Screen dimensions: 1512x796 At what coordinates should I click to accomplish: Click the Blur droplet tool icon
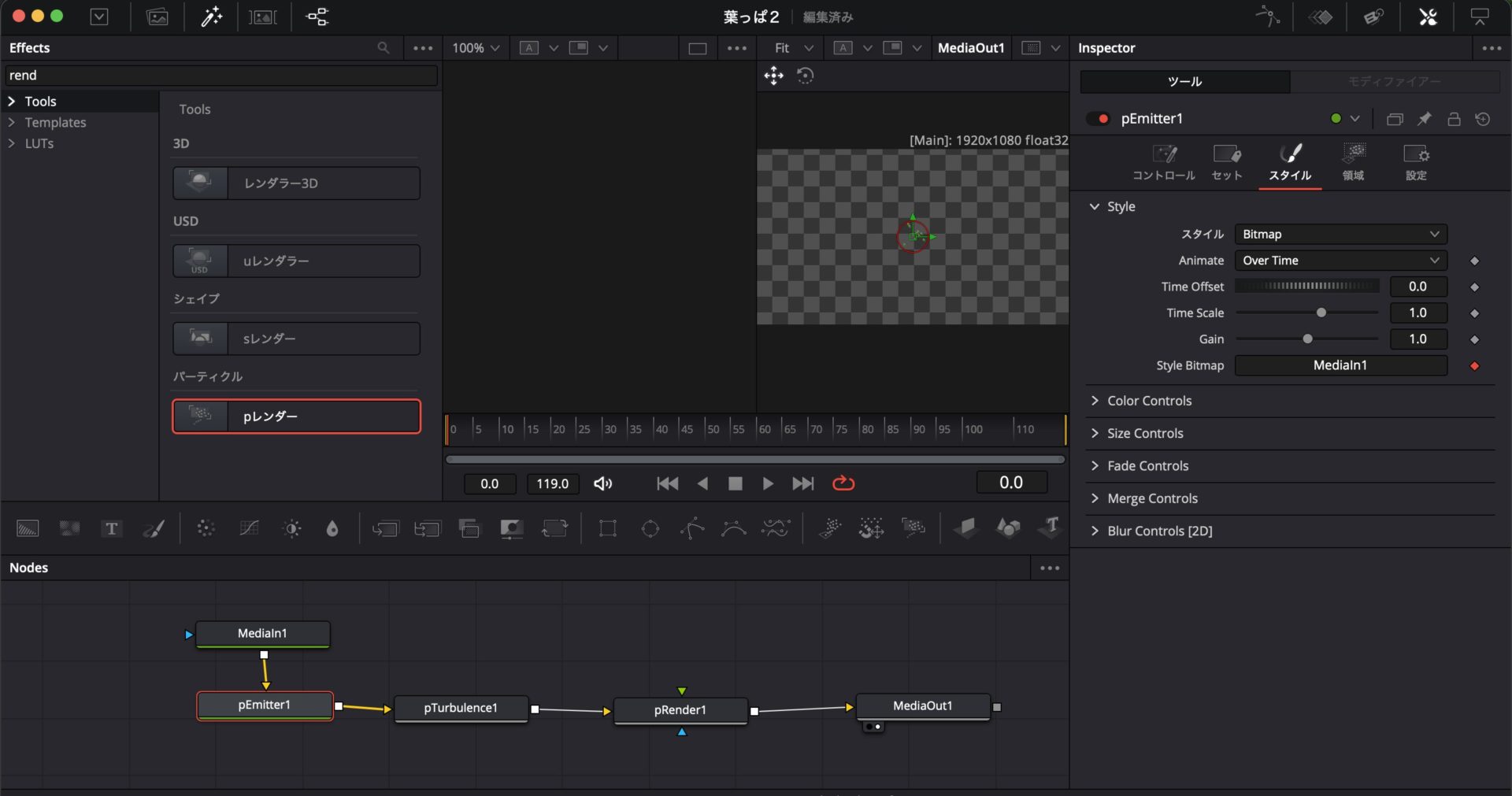click(x=332, y=528)
